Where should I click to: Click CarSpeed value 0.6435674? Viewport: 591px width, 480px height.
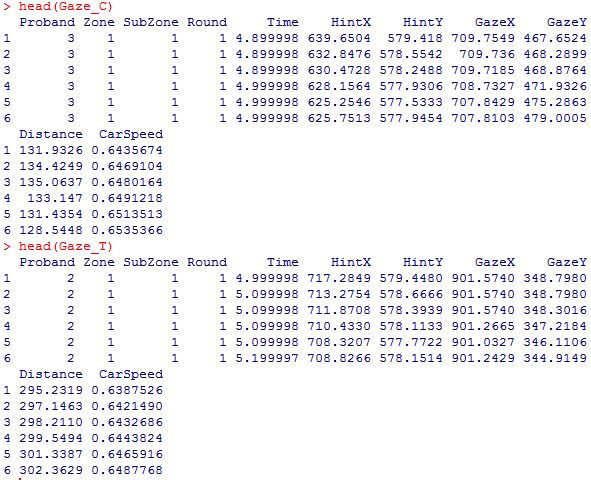[127, 150]
